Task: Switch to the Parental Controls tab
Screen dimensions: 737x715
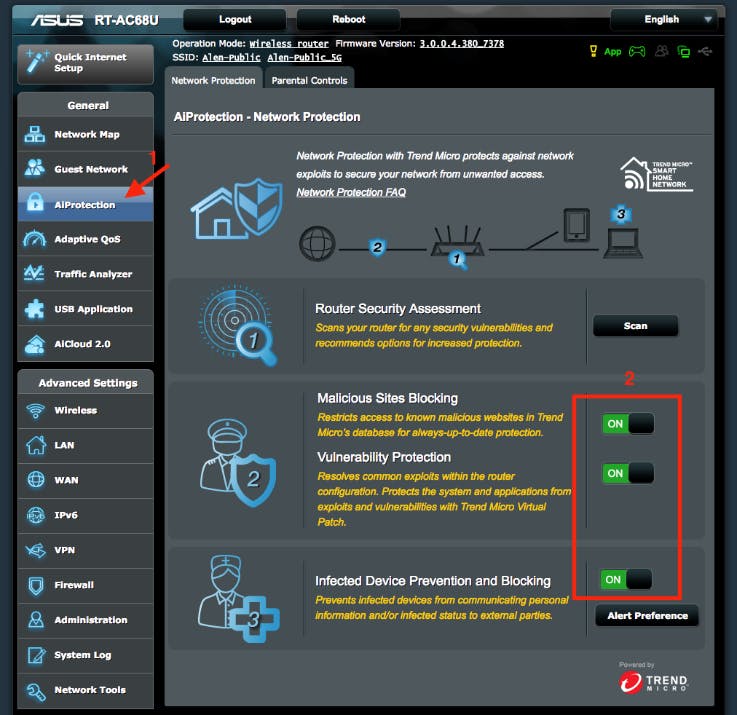Action: coord(309,80)
